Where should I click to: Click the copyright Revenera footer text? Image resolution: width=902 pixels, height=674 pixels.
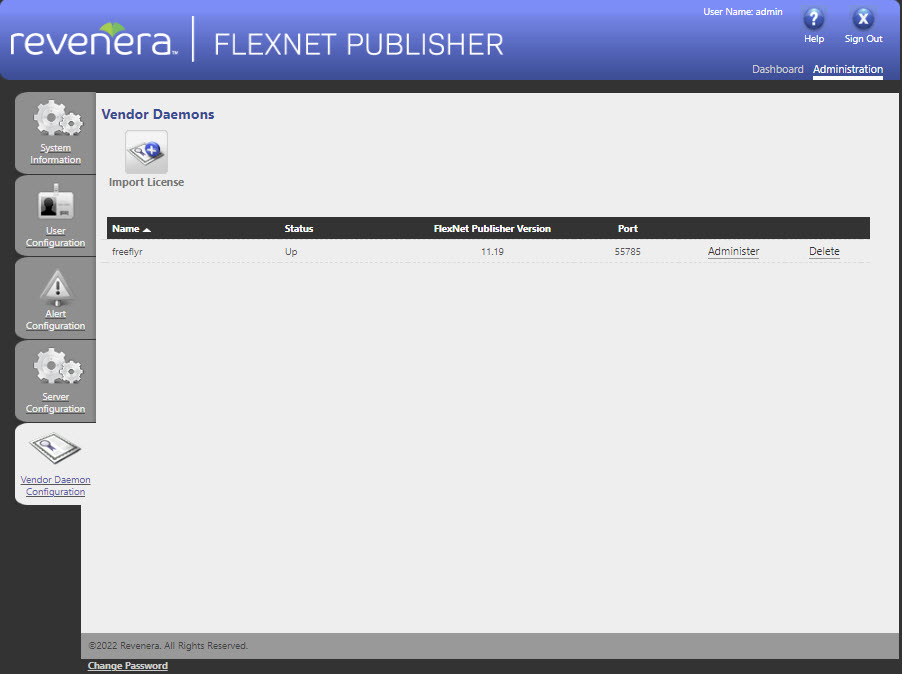[x=168, y=646]
